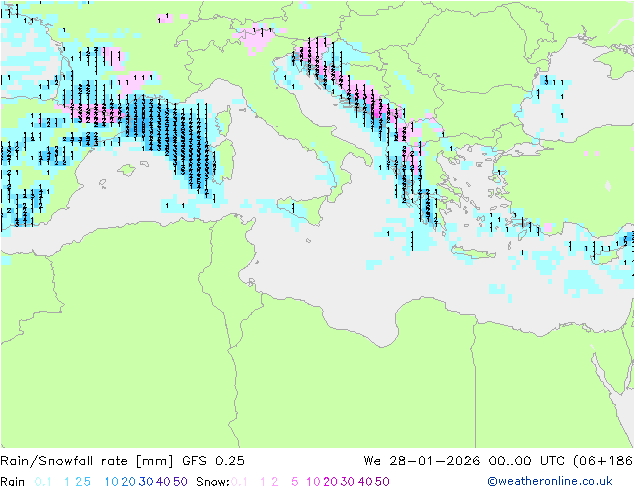Click the 'We 28-01-2026 00..00 UTC' timestamp
Viewport: 634px width, 490px height.
(466, 461)
